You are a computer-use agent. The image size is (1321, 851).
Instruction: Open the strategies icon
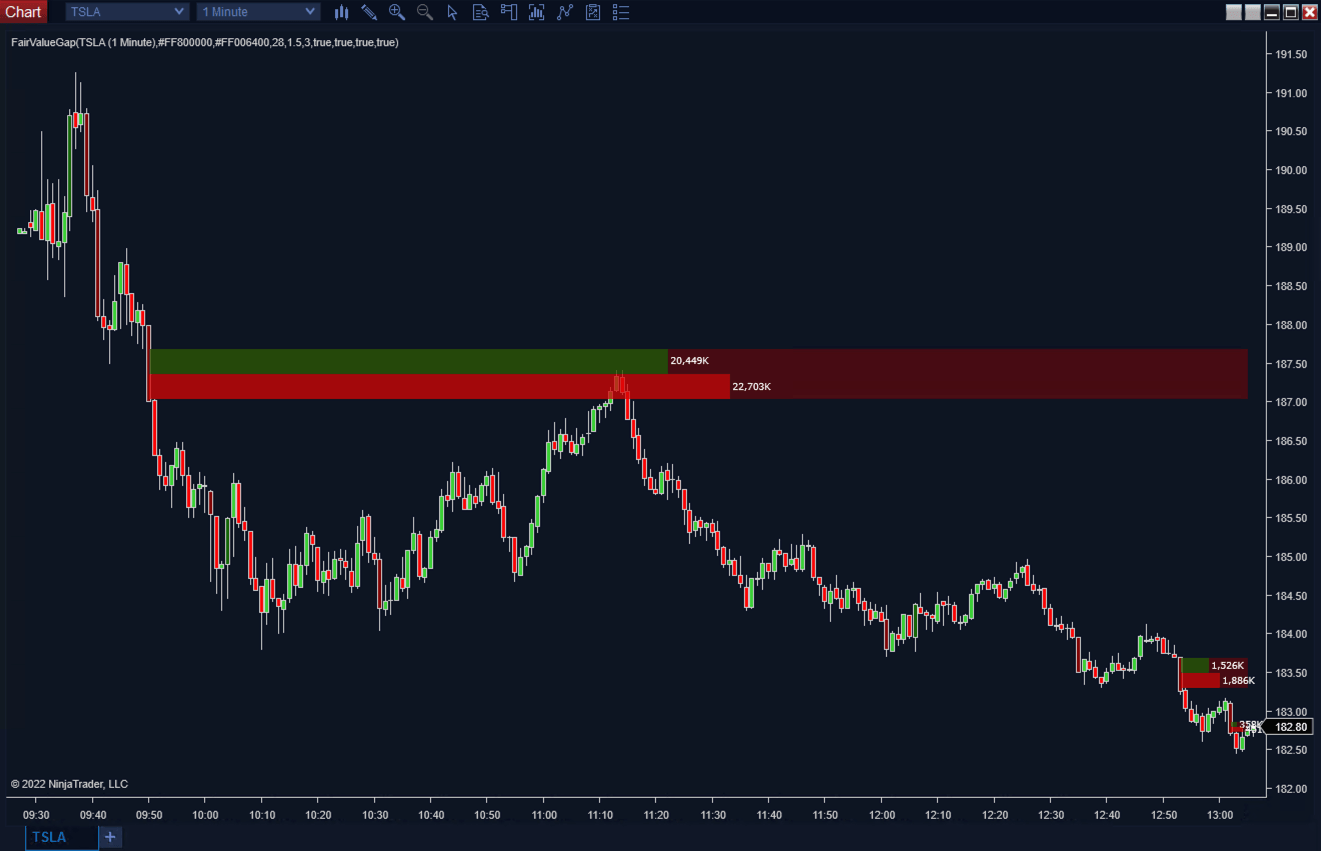point(565,12)
